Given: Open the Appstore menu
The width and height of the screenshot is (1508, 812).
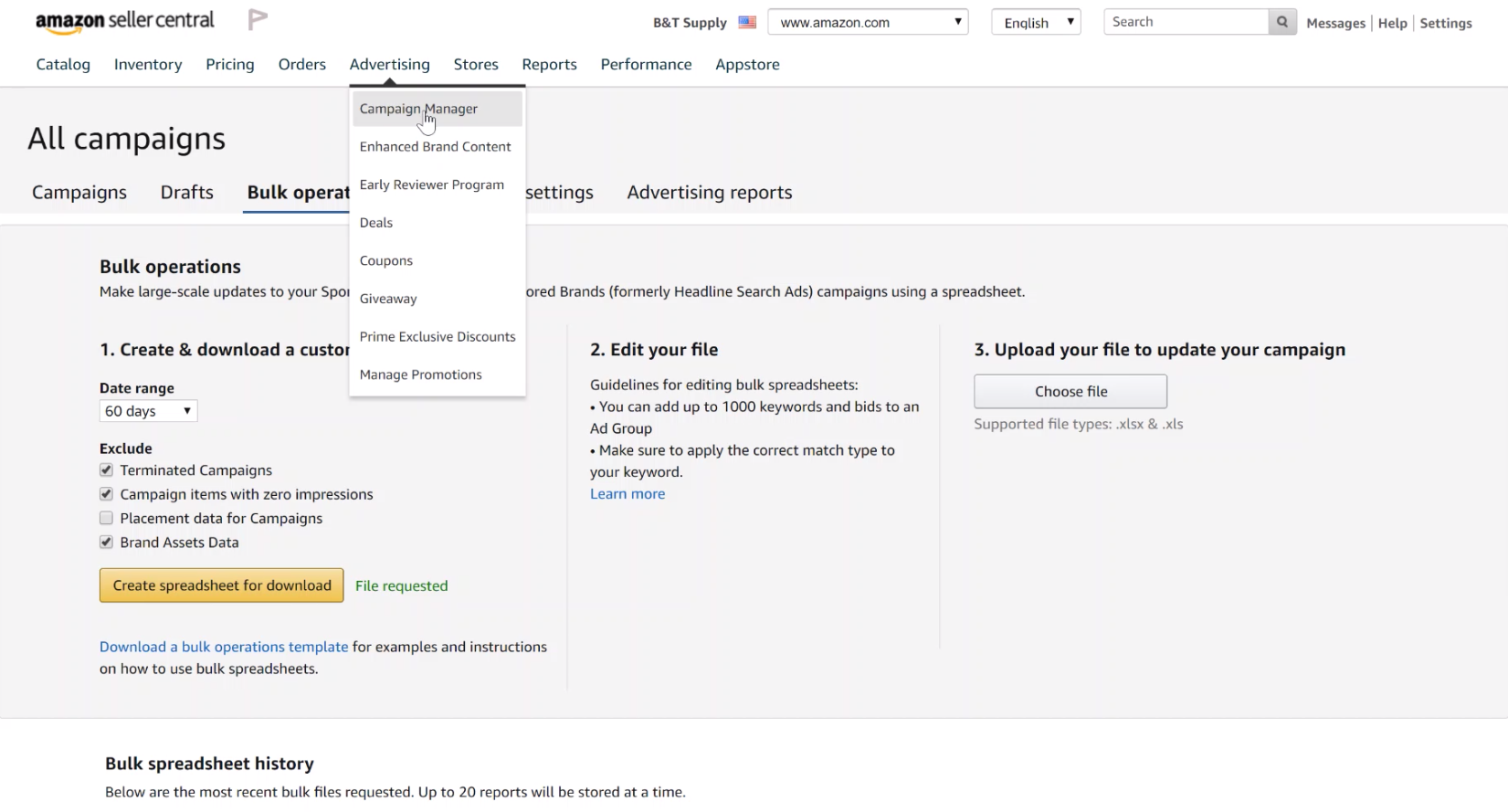Looking at the screenshot, I should coord(748,64).
